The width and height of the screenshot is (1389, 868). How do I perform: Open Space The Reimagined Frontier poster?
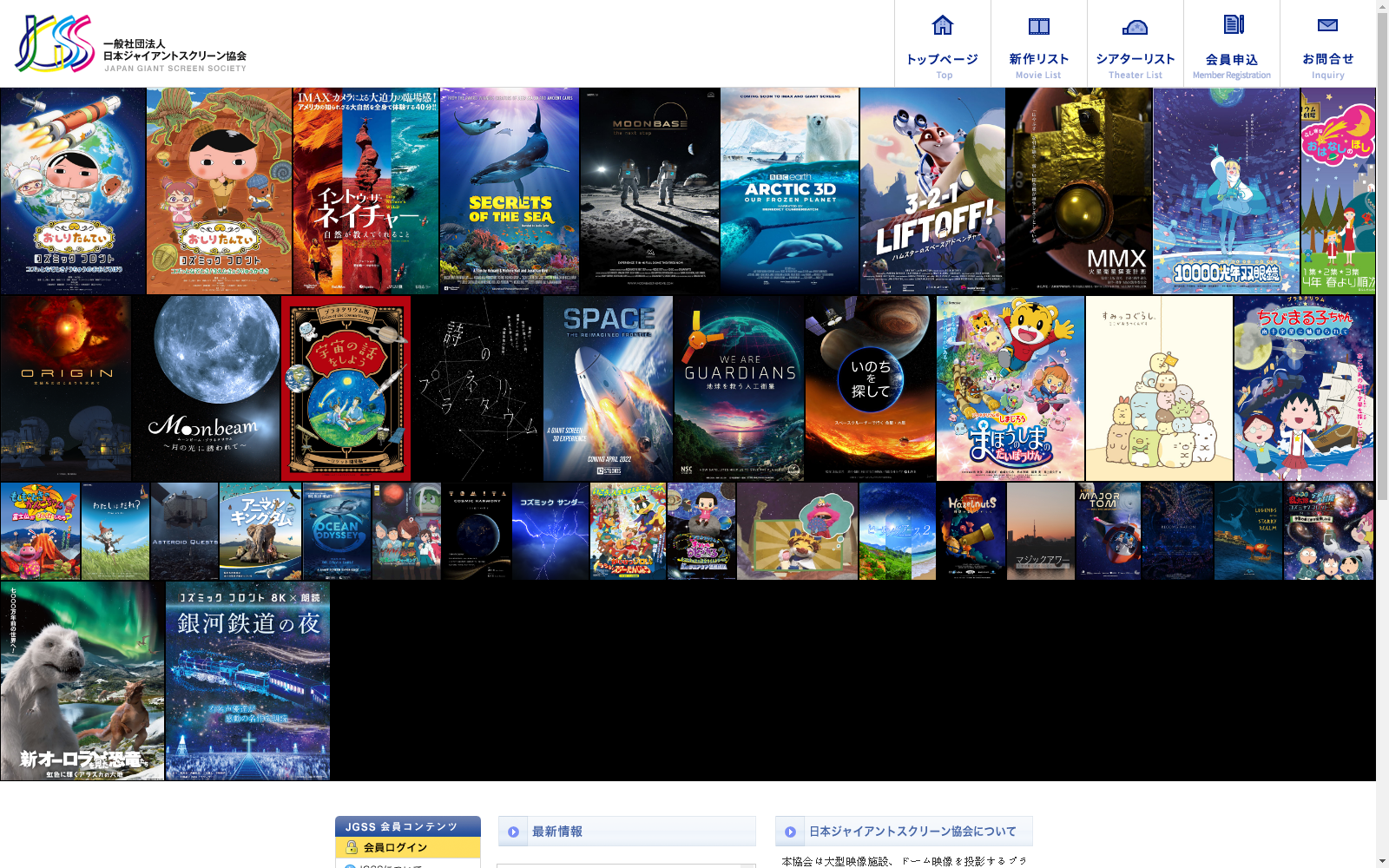tap(609, 388)
